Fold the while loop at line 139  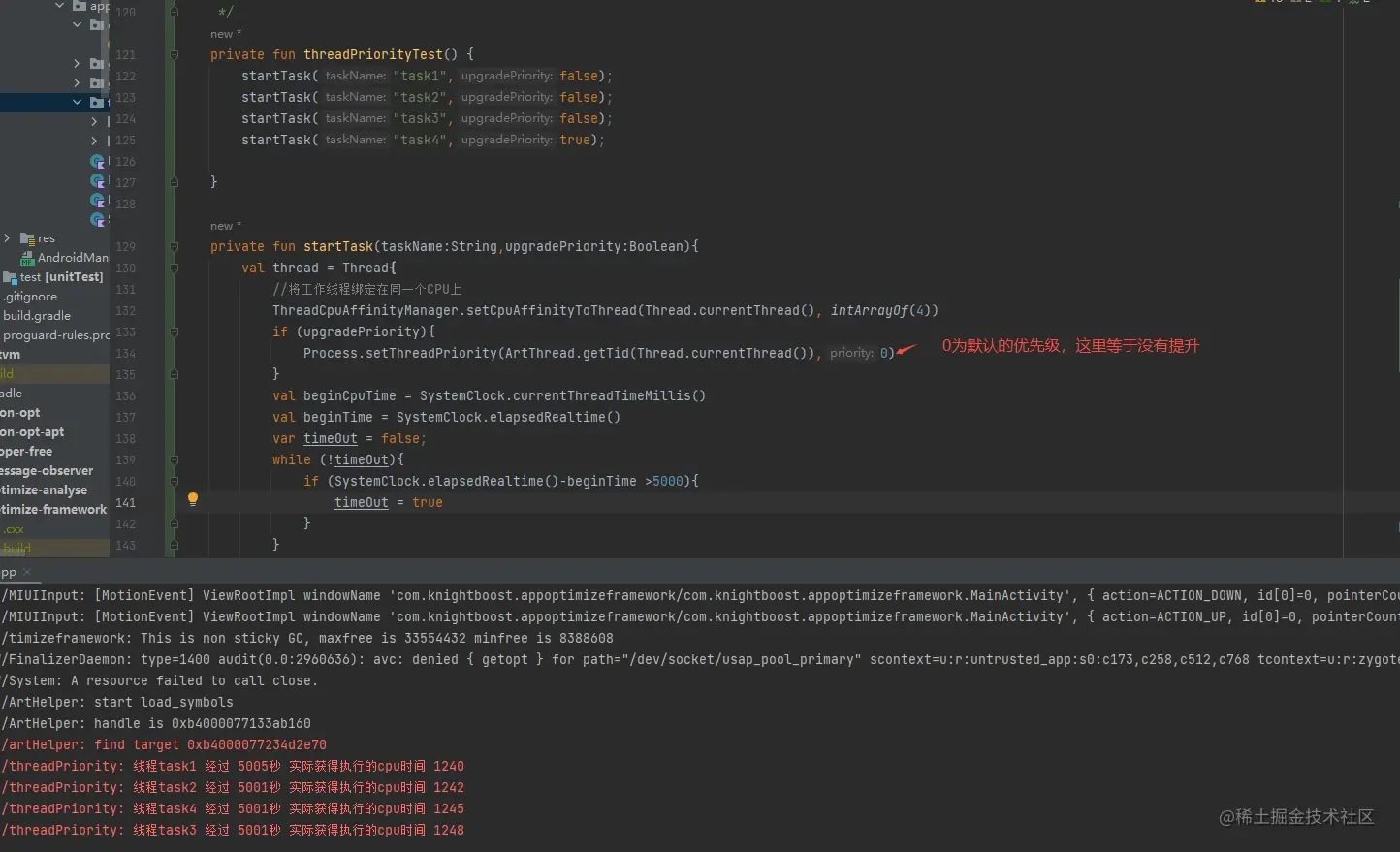point(175,460)
